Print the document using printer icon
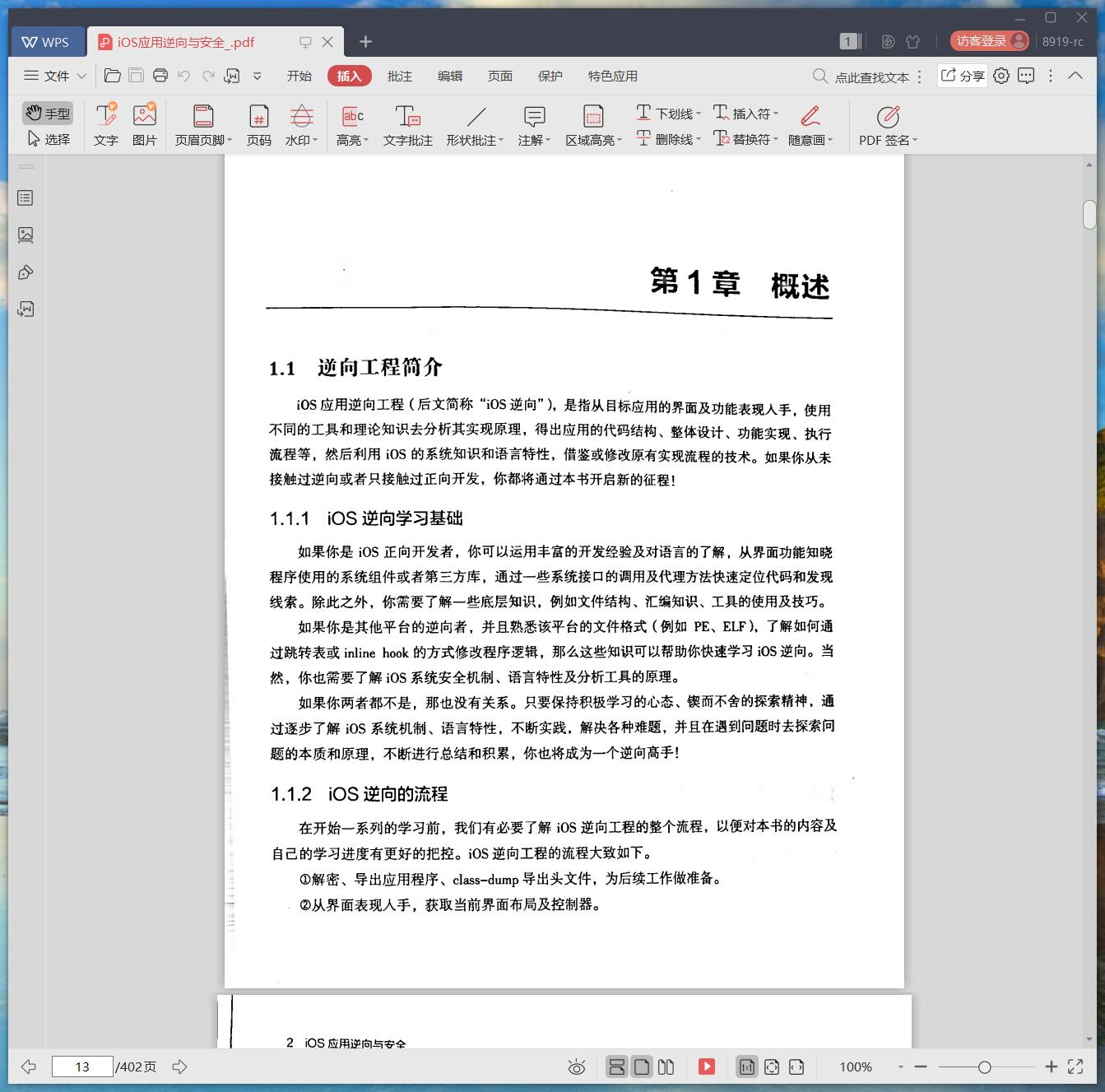The height and width of the screenshot is (1092, 1105). click(x=160, y=76)
